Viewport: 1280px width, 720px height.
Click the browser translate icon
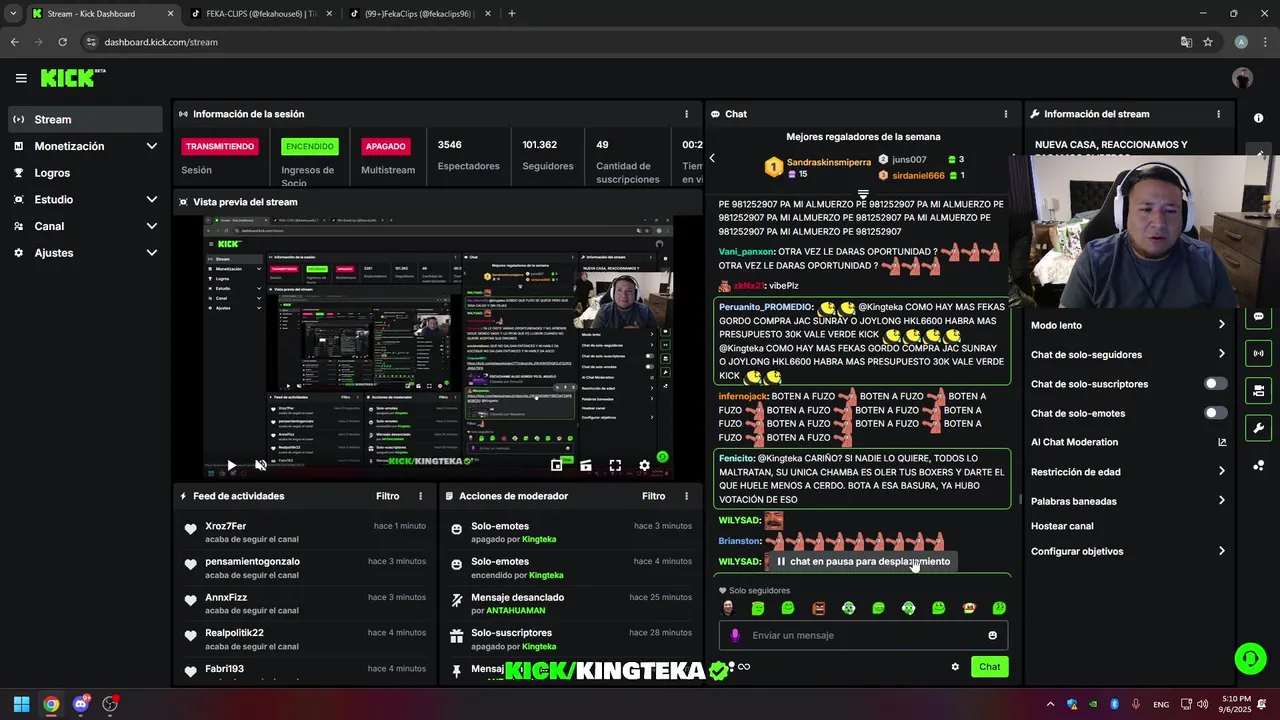tap(1186, 42)
